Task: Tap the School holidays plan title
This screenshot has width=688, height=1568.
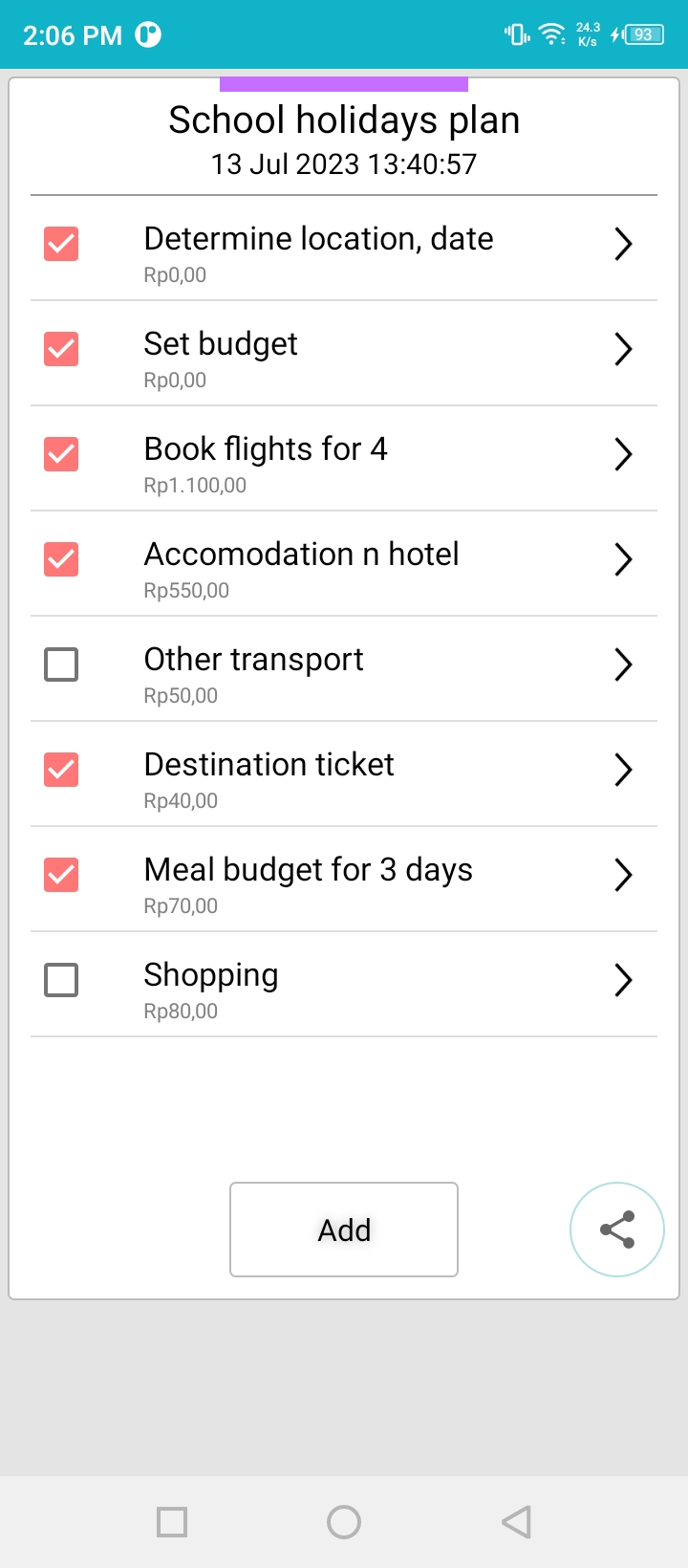Action: pos(344,120)
